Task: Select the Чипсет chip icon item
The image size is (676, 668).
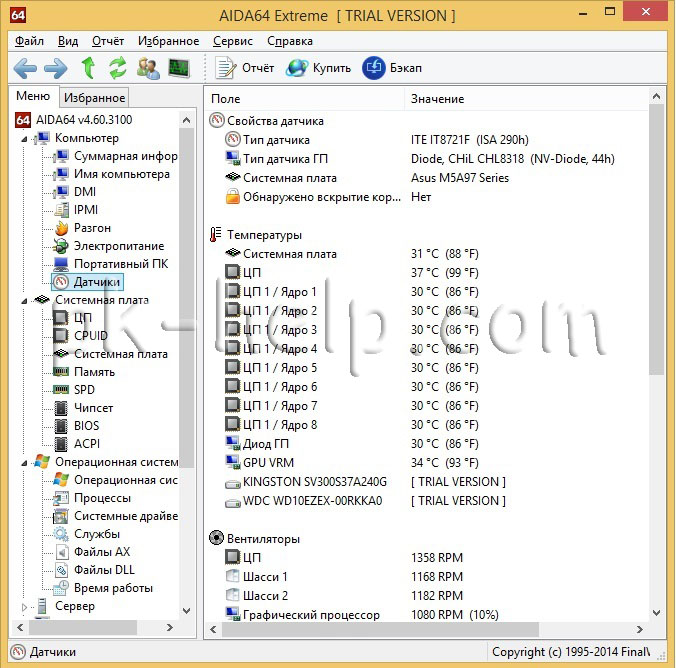Action: (x=84, y=408)
